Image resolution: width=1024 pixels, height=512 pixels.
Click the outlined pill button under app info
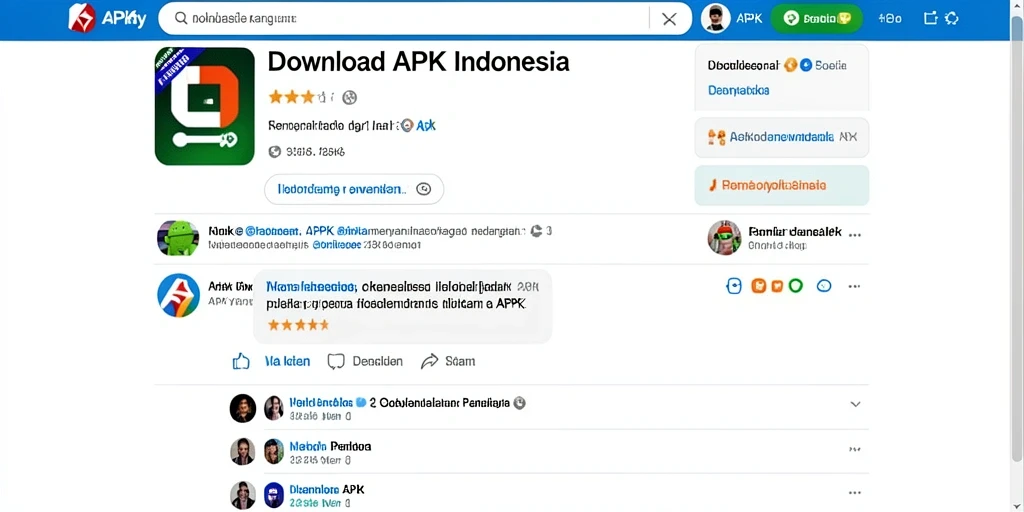[x=354, y=189]
